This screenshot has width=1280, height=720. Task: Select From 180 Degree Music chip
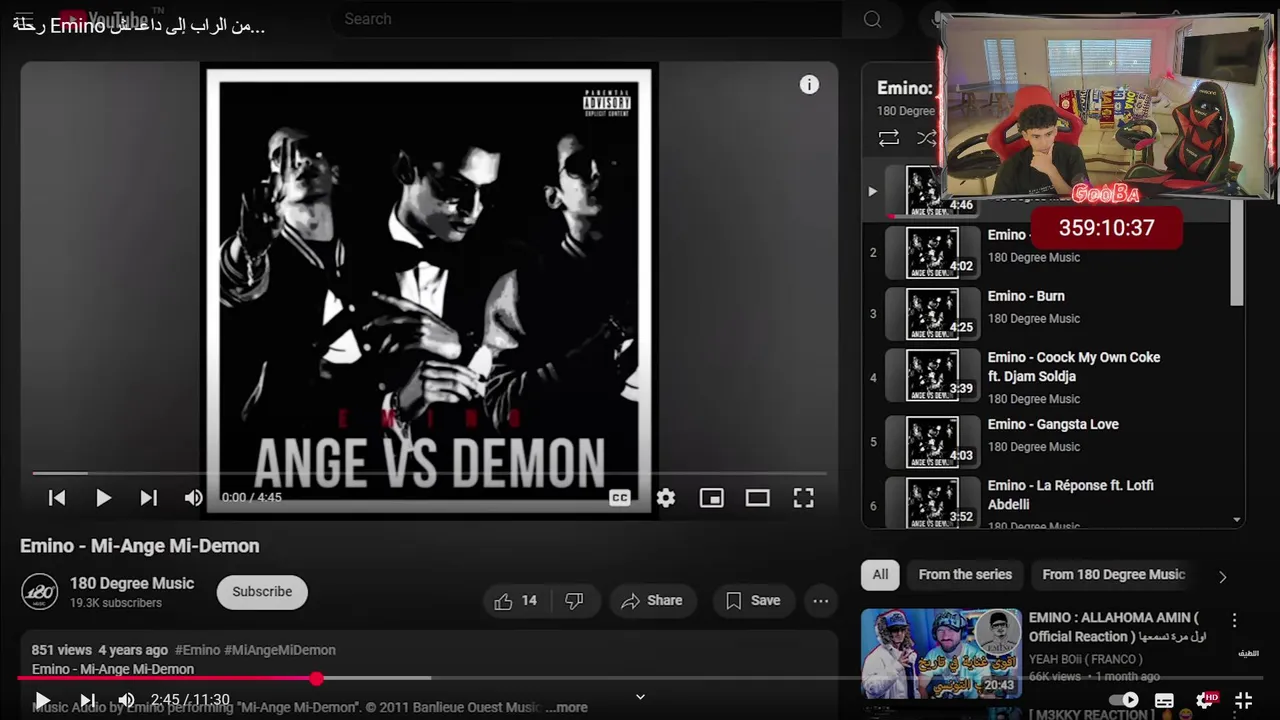pyautogui.click(x=1113, y=575)
